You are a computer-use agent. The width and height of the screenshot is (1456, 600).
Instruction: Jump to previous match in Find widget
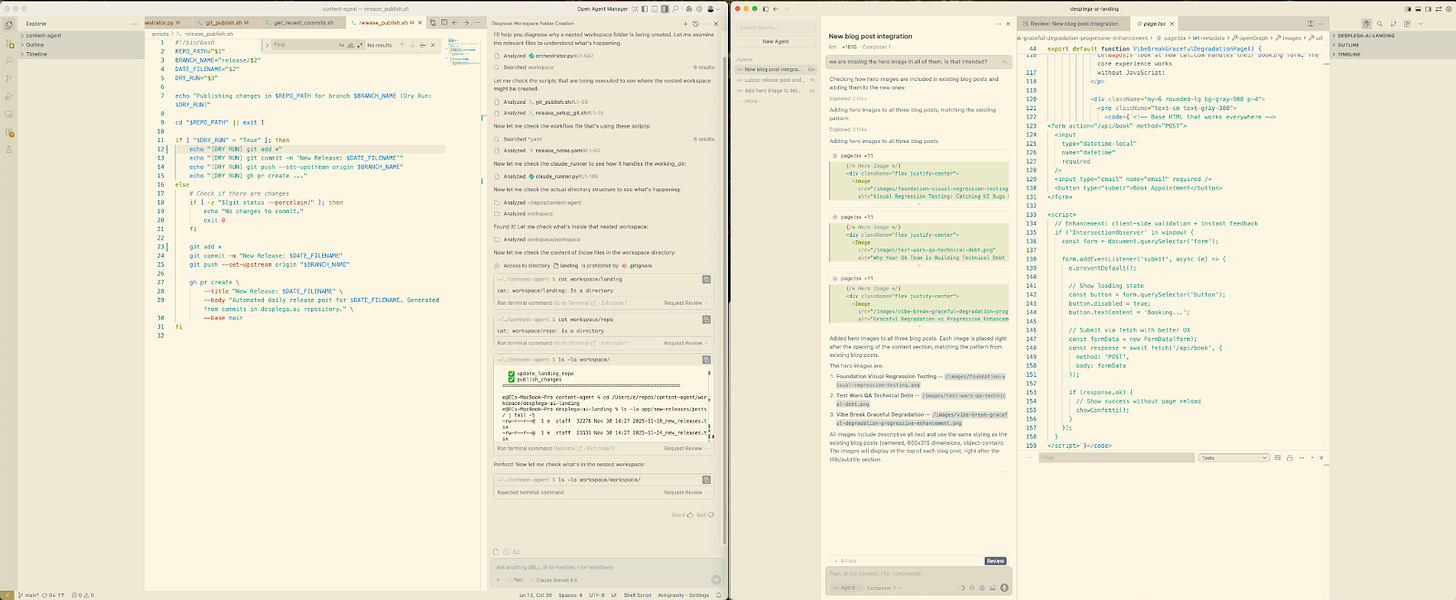coord(400,45)
